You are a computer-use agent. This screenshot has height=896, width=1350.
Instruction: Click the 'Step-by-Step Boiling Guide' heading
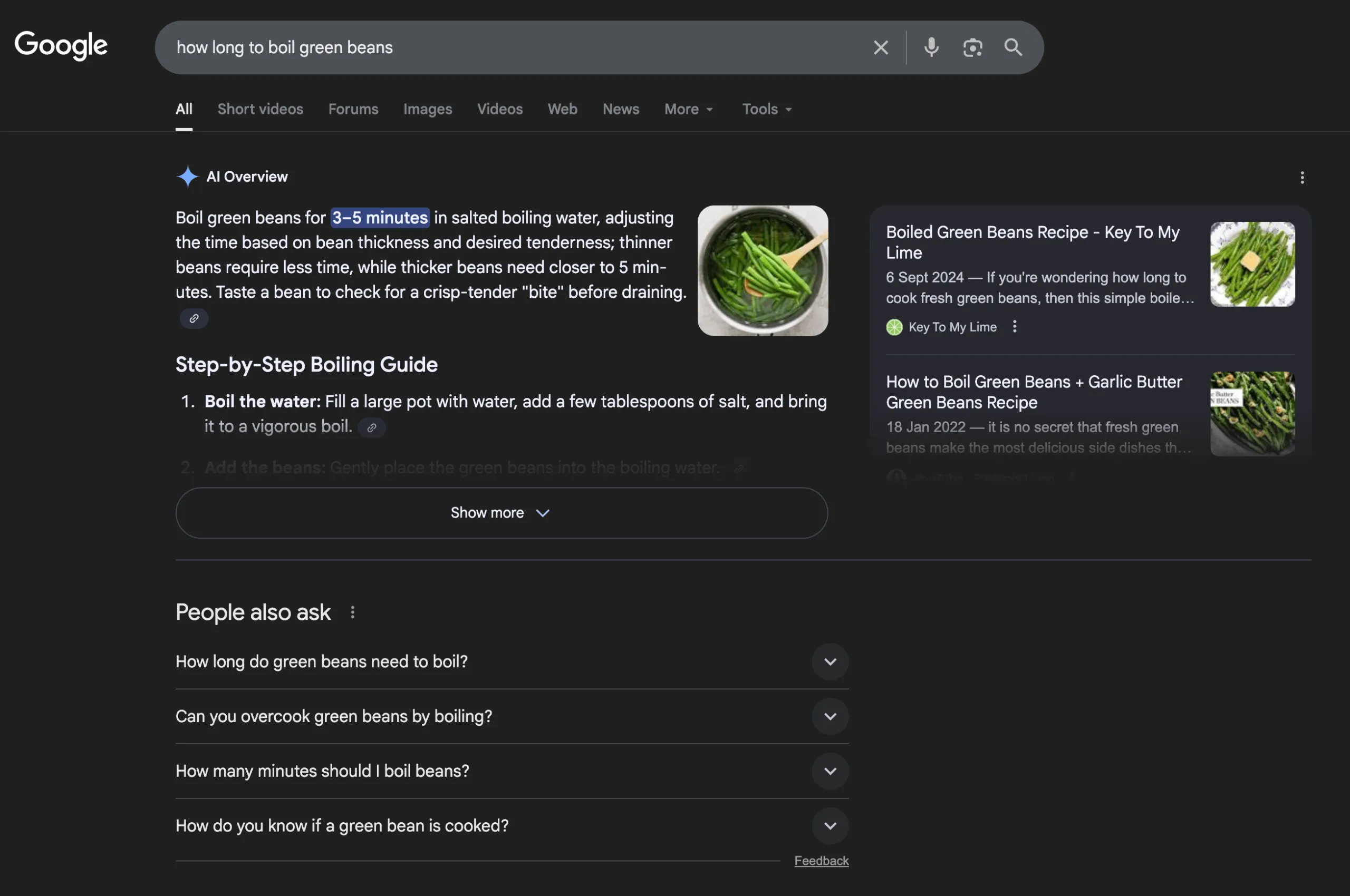pyautogui.click(x=306, y=365)
